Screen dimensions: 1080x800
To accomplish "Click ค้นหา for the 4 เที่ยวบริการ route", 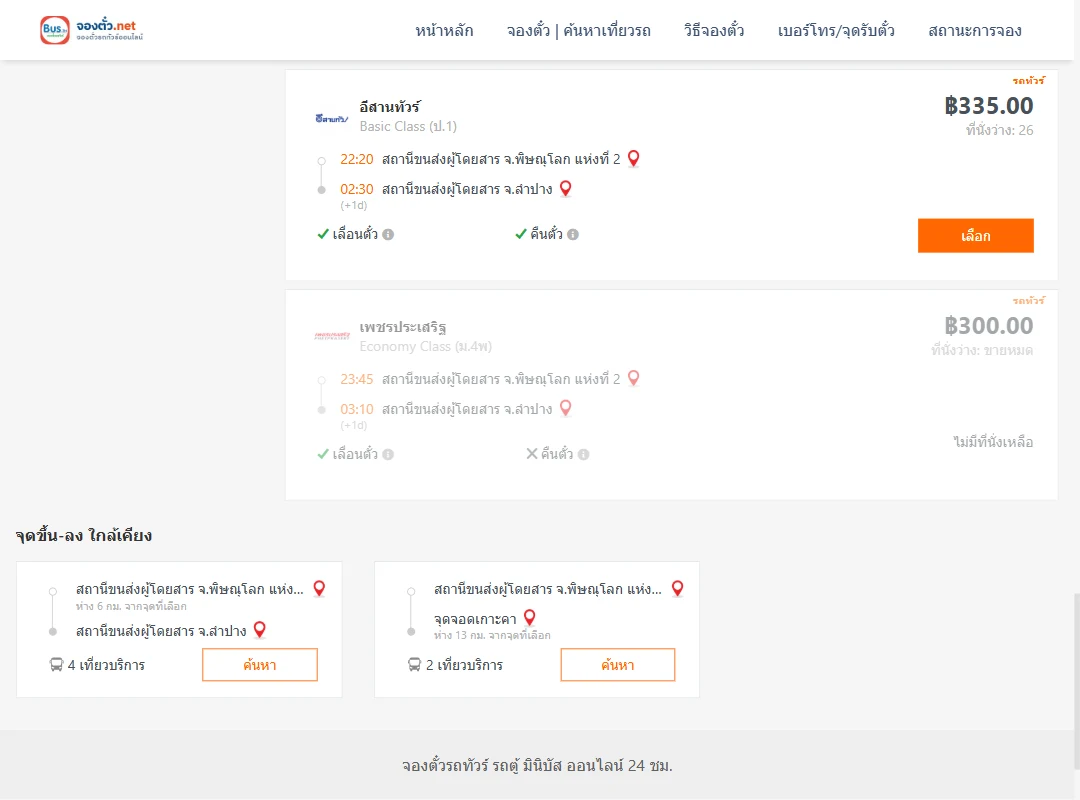I will tap(260, 665).
